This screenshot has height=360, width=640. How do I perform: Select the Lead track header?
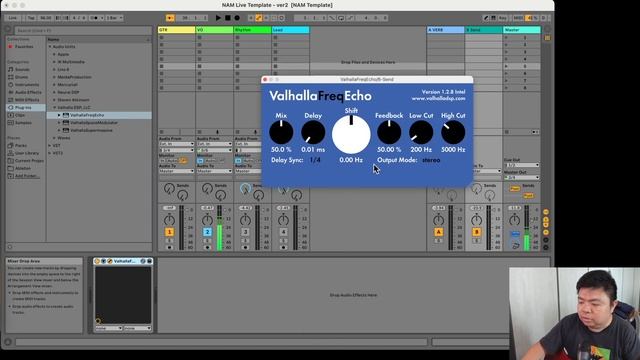290,30
